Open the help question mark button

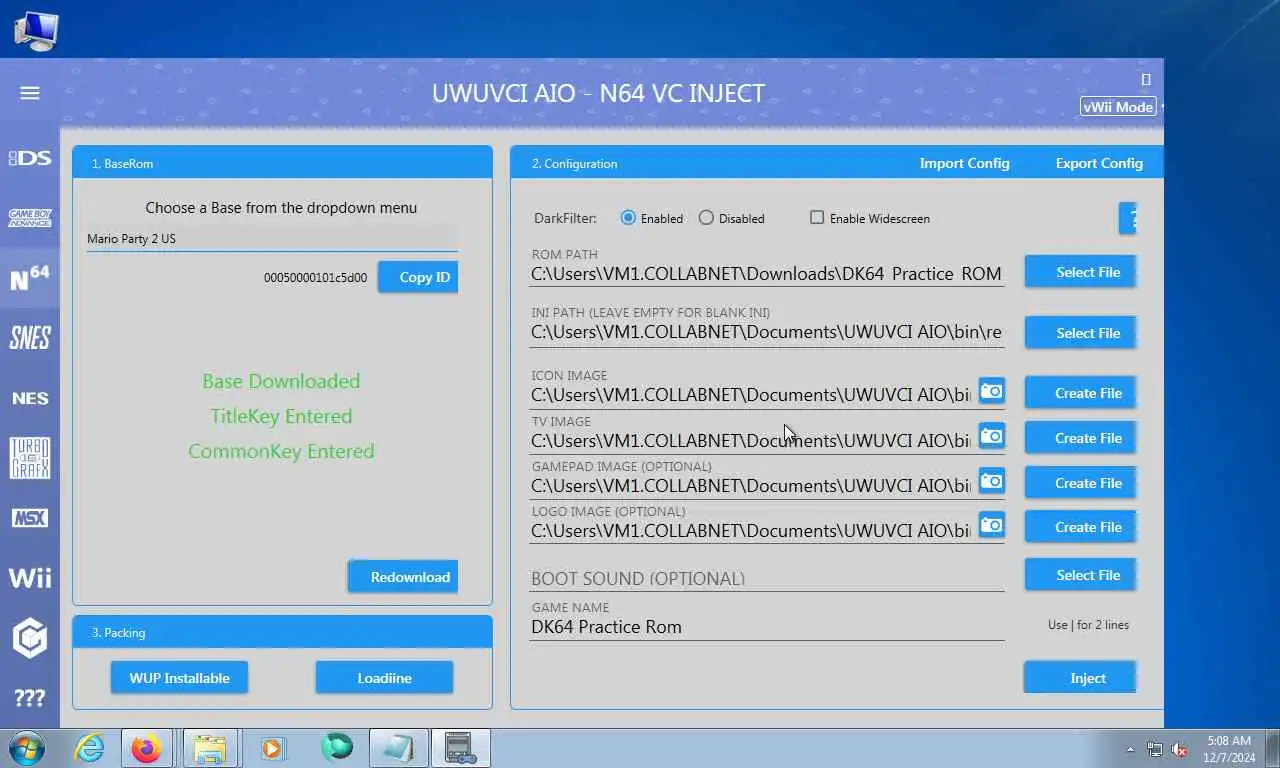[1128, 218]
